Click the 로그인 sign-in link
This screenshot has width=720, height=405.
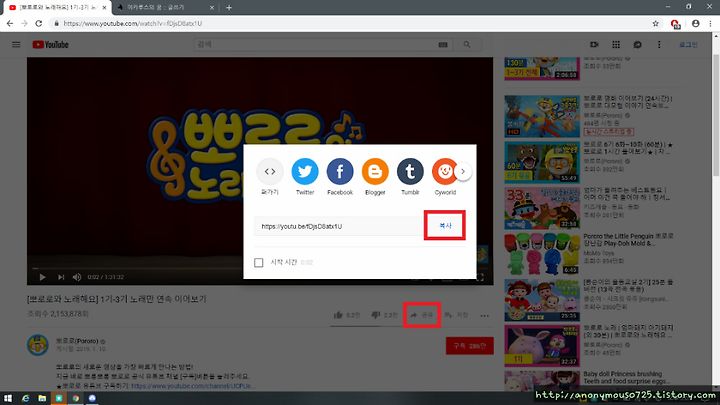click(688, 45)
